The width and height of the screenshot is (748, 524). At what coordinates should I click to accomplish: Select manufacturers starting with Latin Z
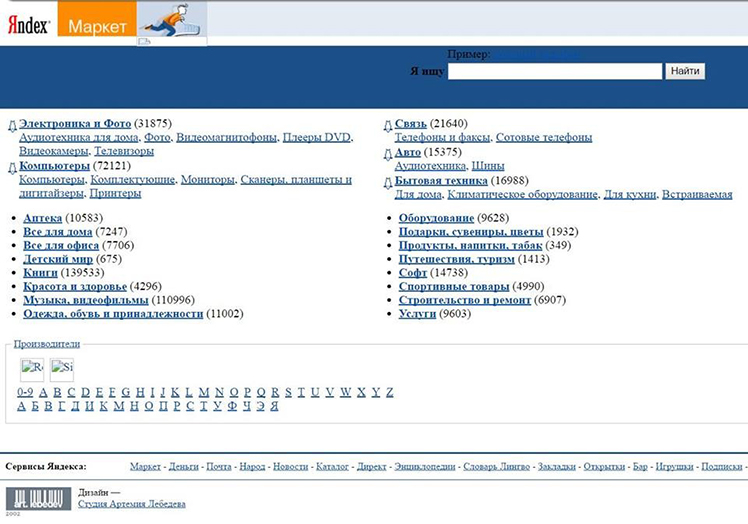pos(390,392)
